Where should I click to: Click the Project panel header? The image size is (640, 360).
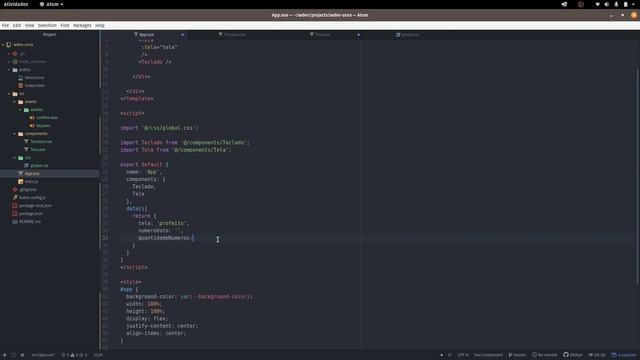(x=49, y=35)
